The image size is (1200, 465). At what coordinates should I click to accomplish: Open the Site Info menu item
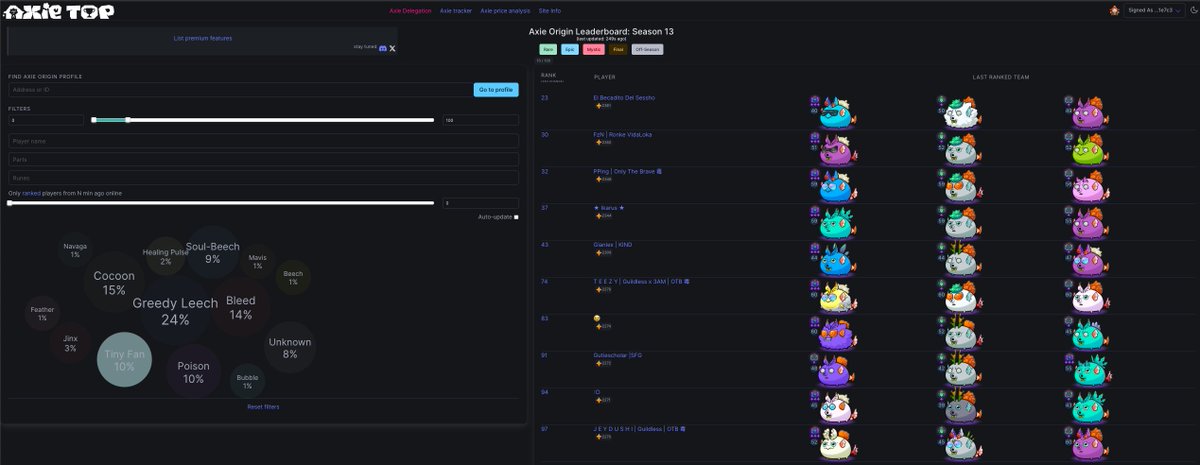click(549, 10)
